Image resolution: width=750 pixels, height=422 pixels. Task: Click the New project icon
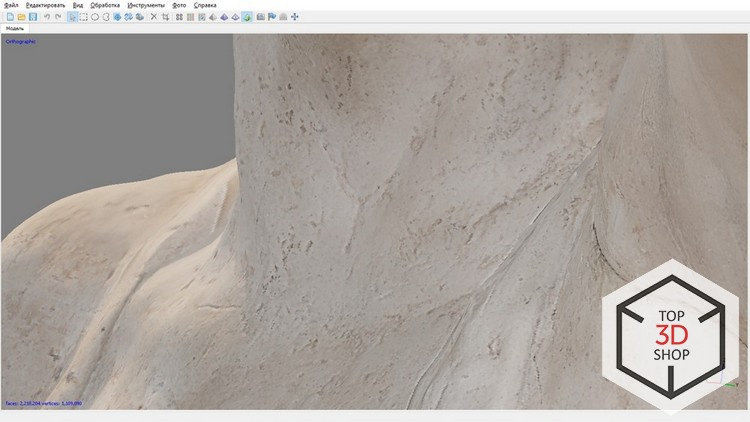tap(10, 17)
